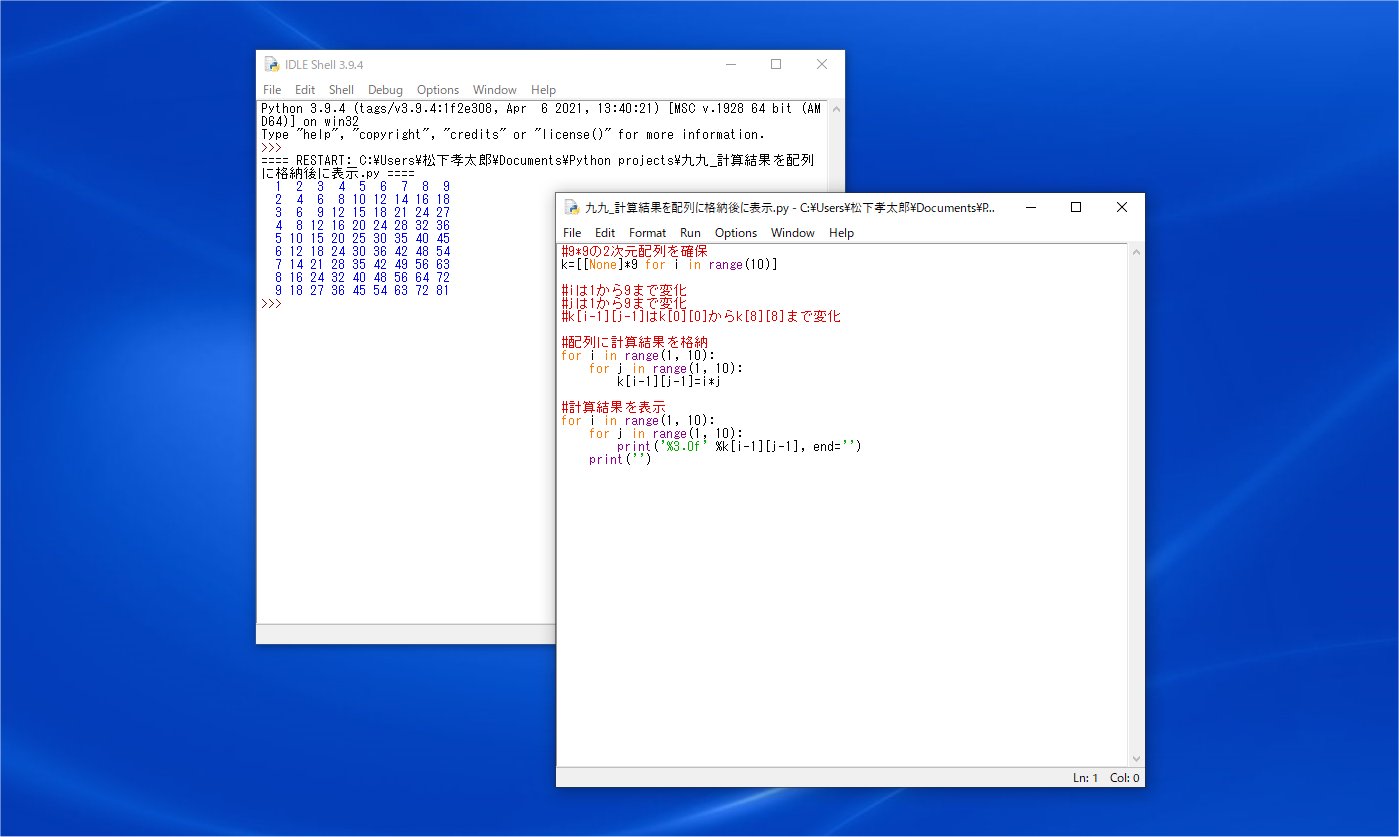Click scroll-down arrow in editor scrollbar
1399x837 pixels.
click(1135, 759)
